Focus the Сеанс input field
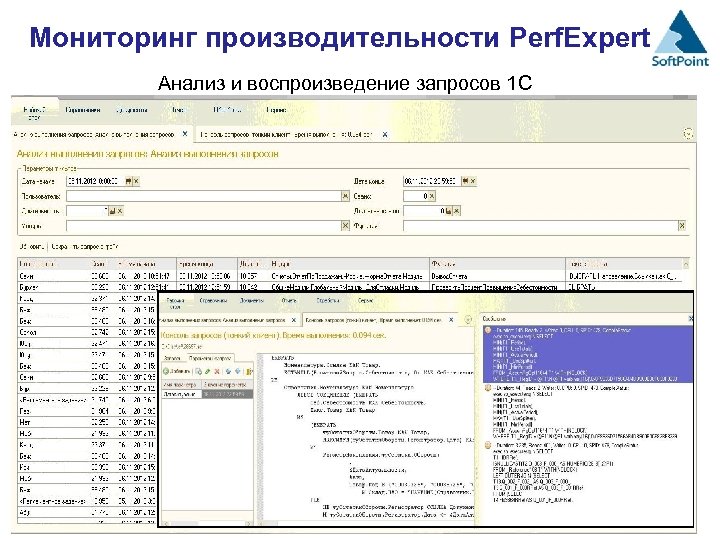 point(416,196)
